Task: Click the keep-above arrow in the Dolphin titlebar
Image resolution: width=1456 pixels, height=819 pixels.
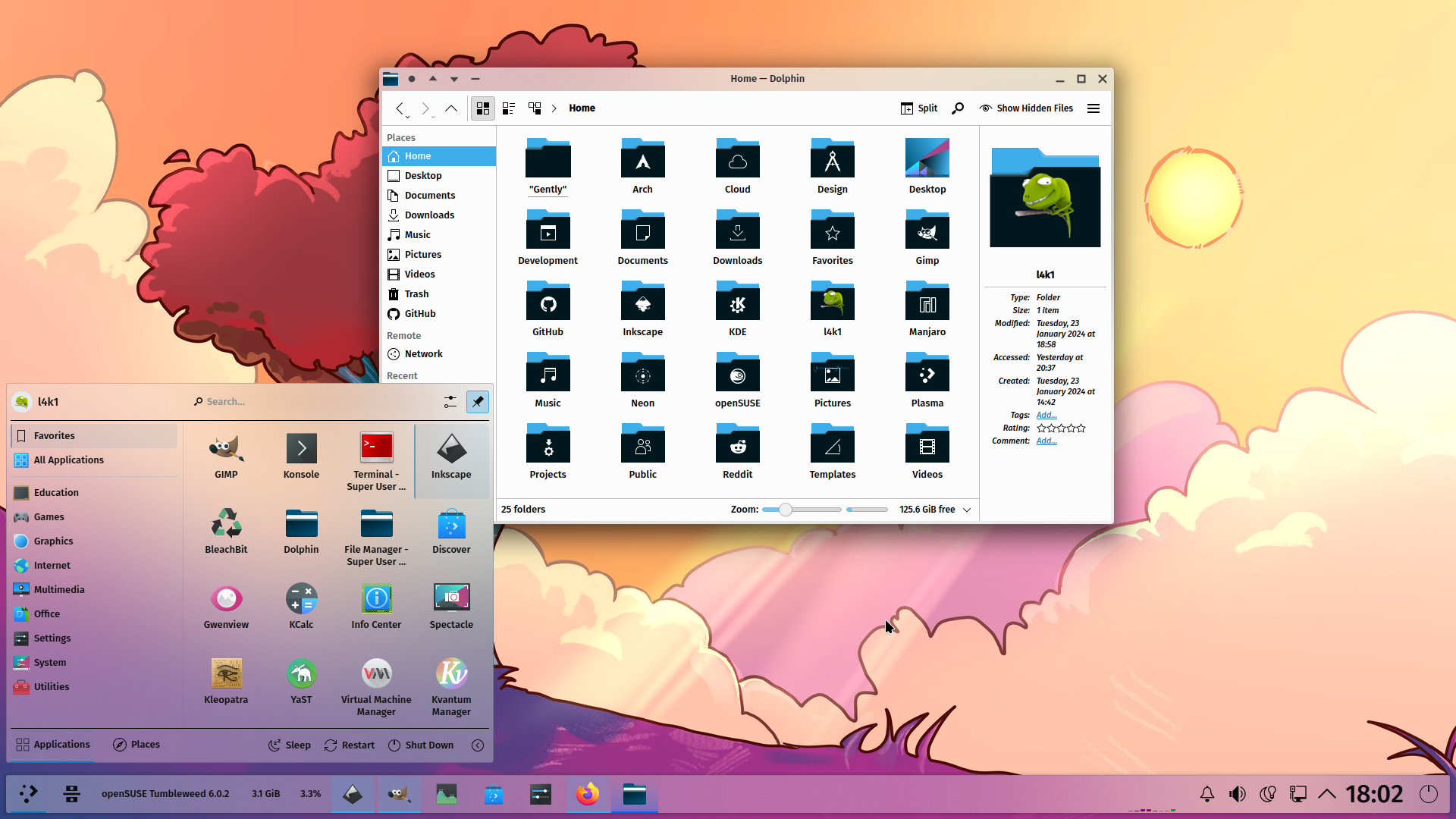Action: (433, 79)
